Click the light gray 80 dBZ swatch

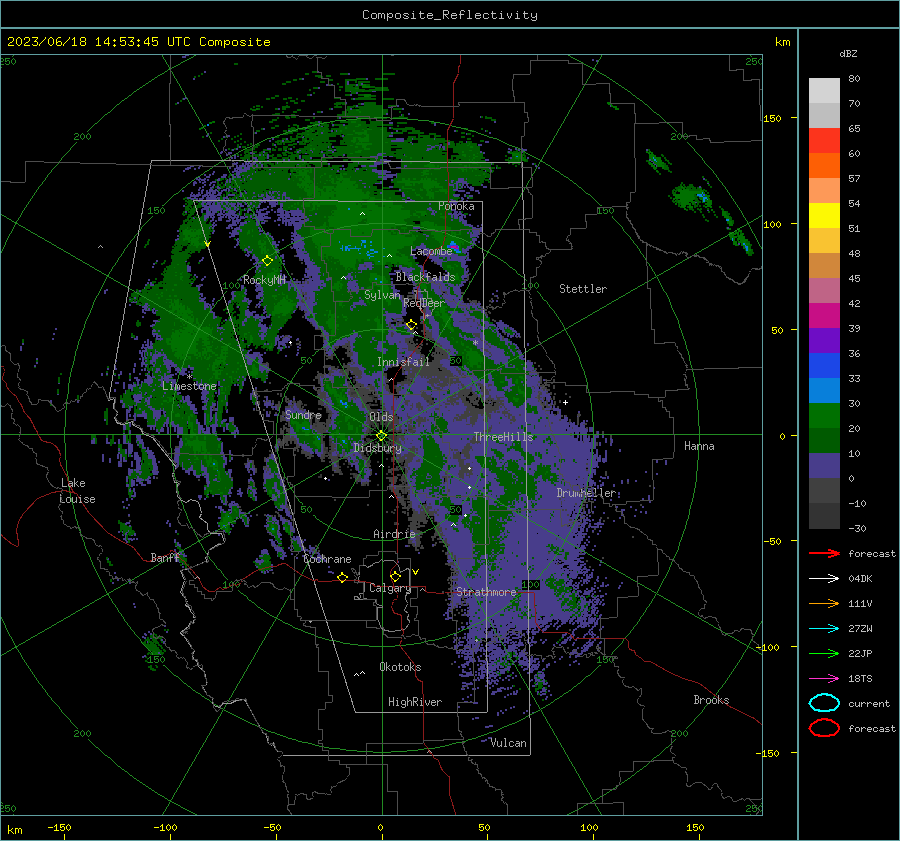[824, 90]
